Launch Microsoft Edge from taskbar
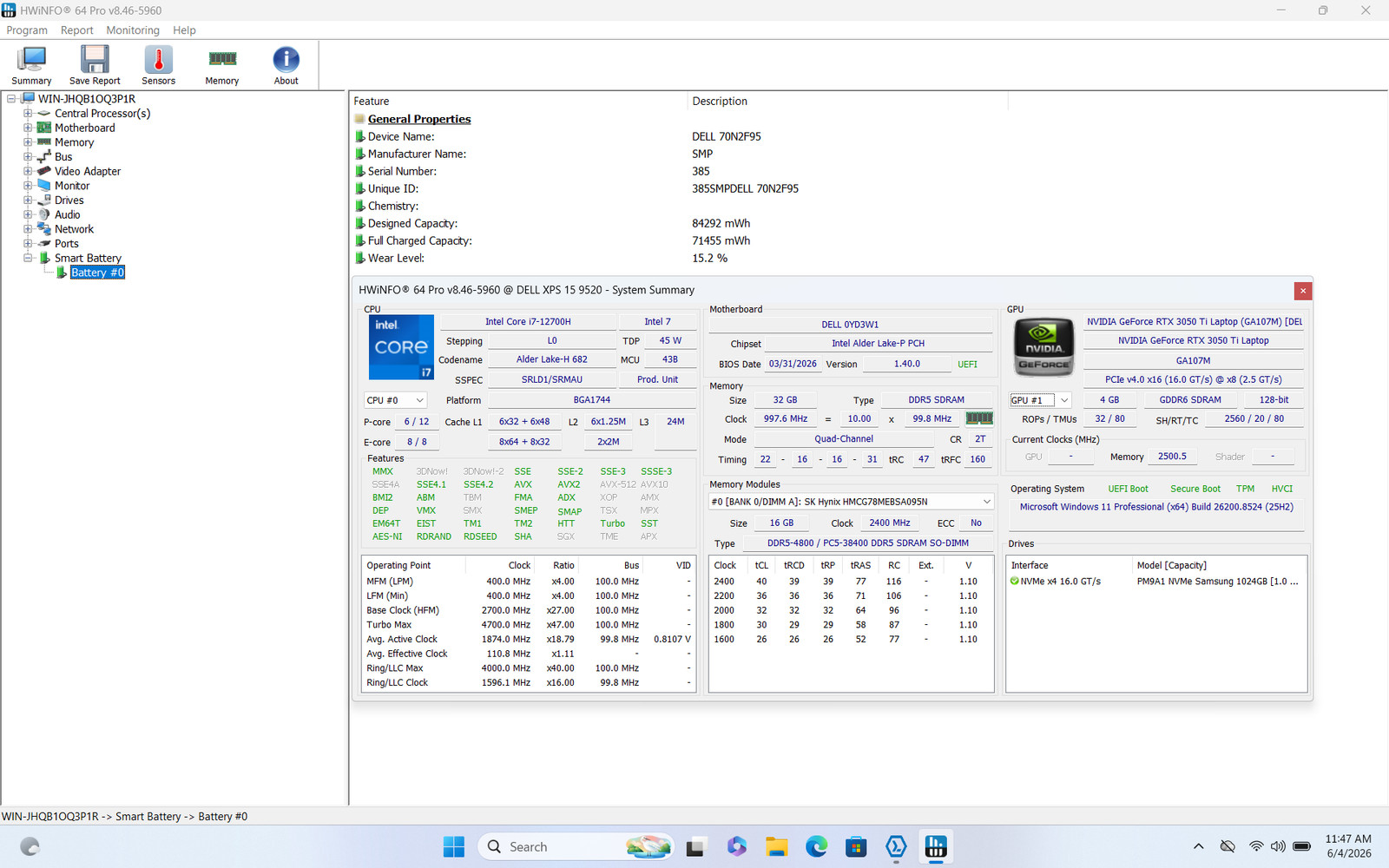 coord(816,847)
